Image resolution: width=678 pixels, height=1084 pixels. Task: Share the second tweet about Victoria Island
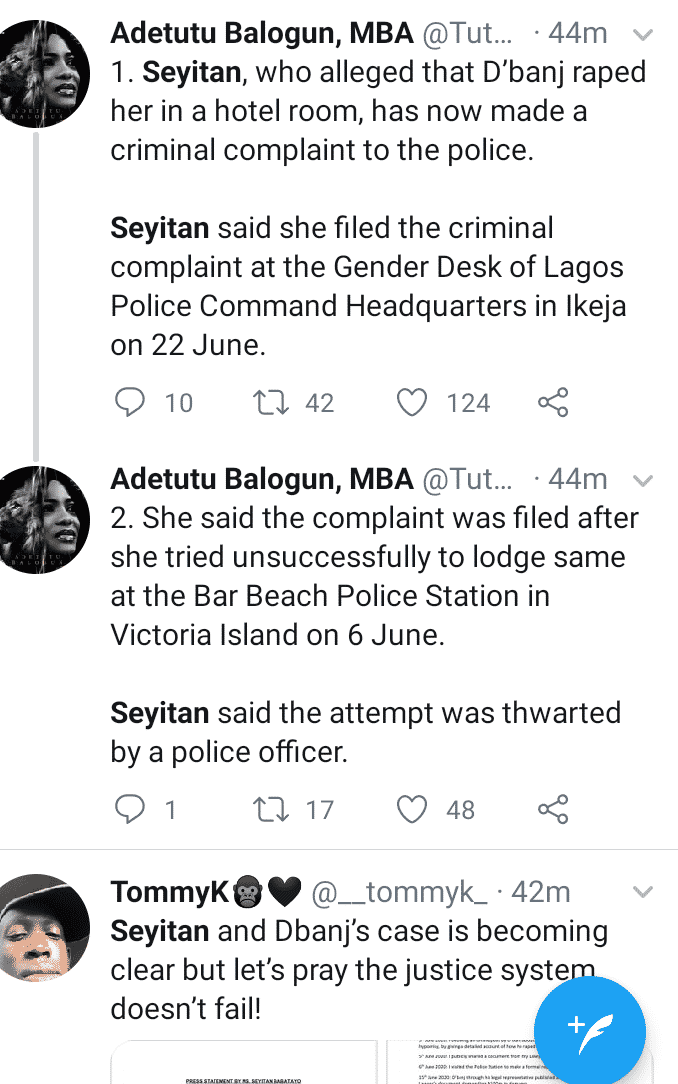pyautogui.click(x=553, y=809)
